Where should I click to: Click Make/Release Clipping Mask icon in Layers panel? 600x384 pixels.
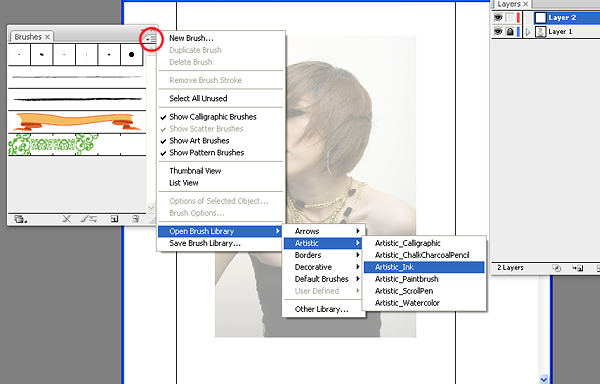point(556,268)
